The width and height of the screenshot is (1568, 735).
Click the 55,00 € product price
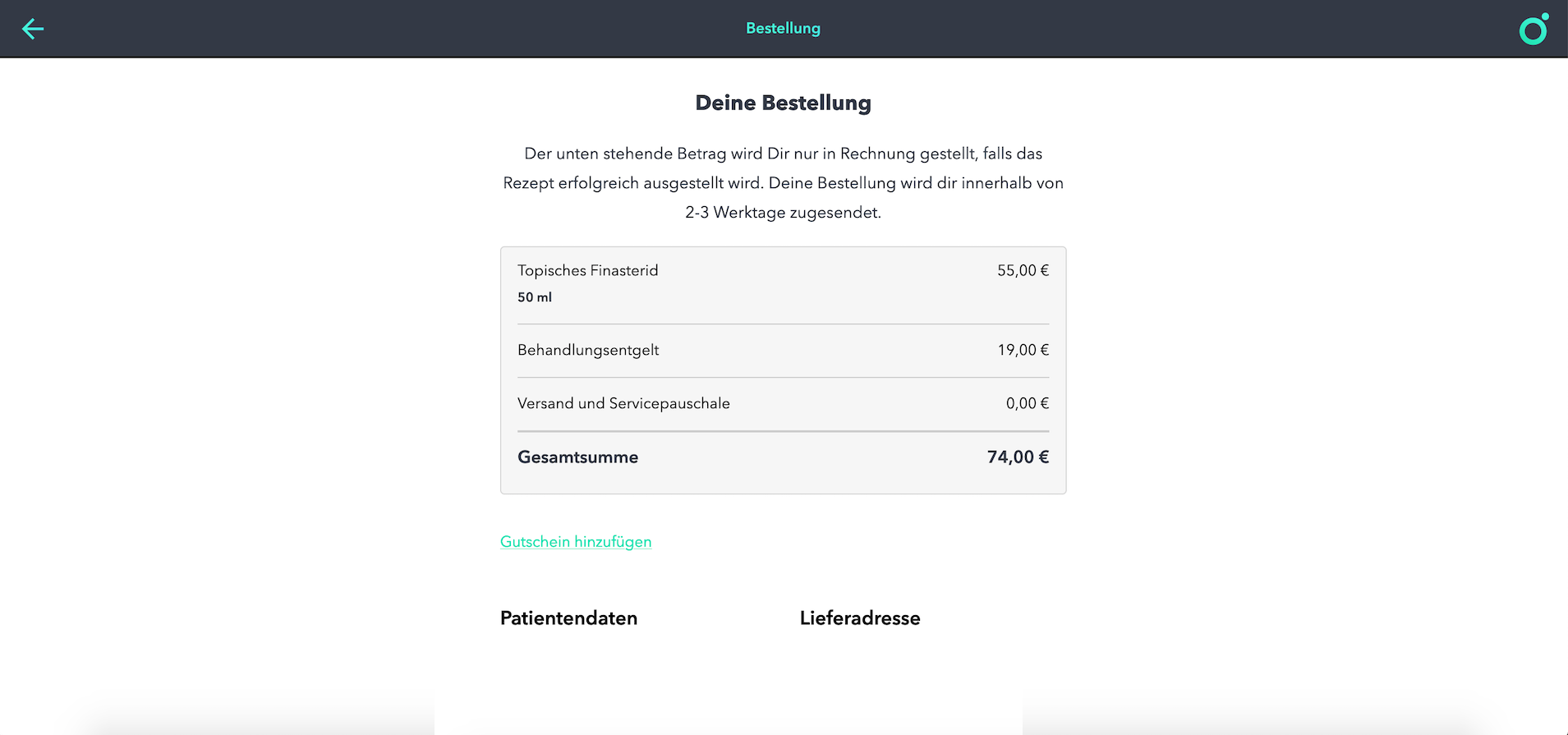1023,271
